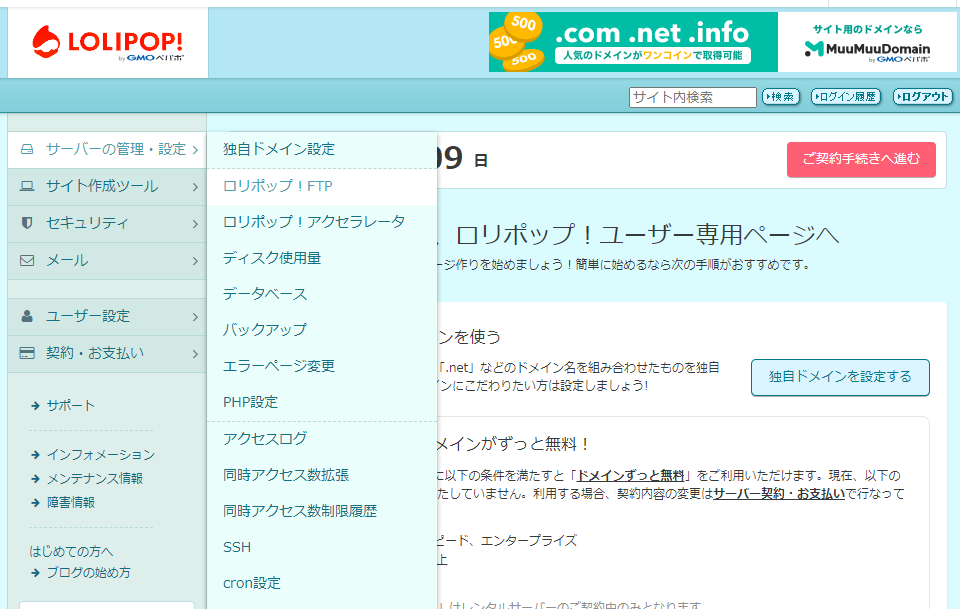Open 独自ドメイン設定 from the submenu
960x609 pixels.
point(322,149)
